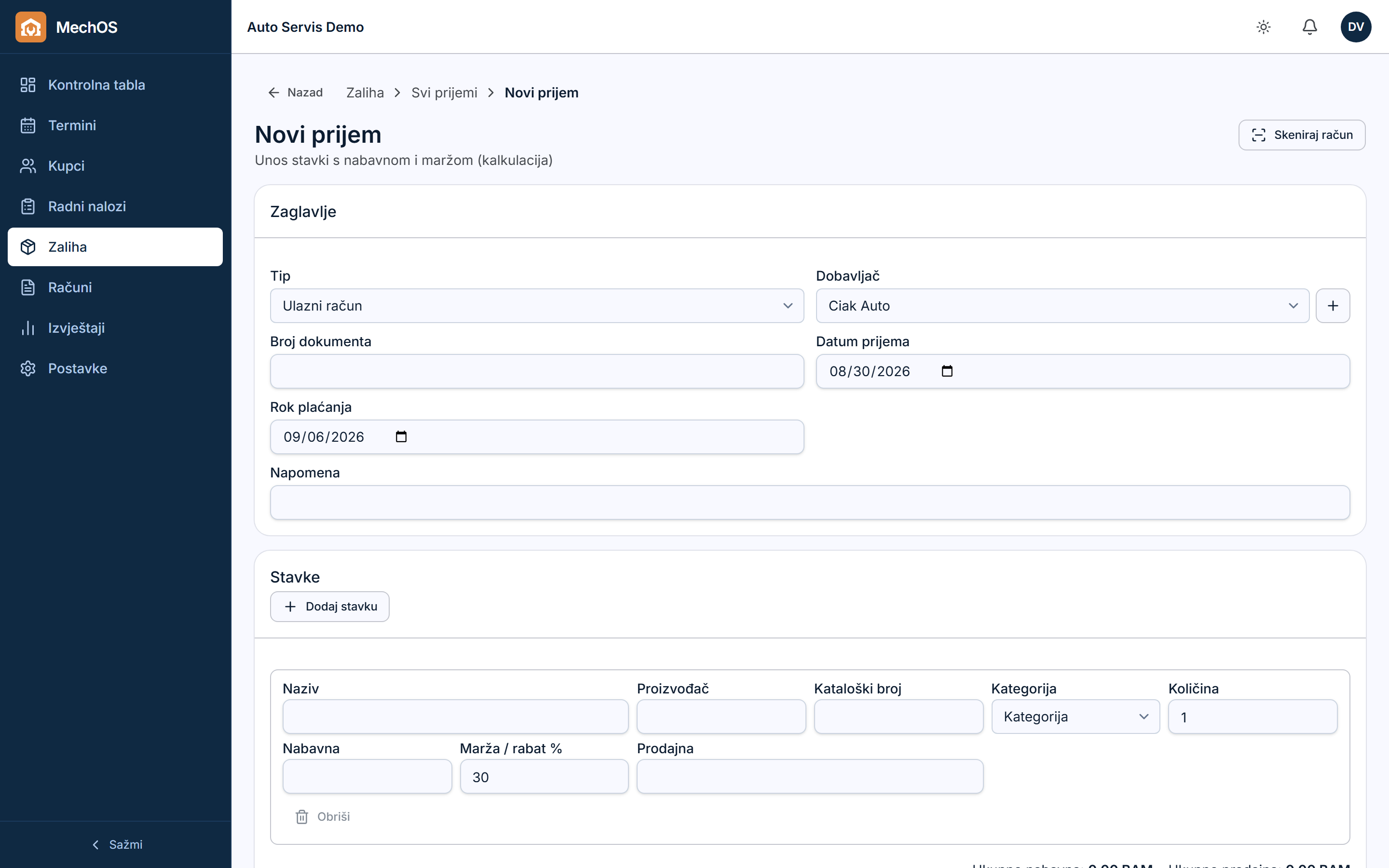The image size is (1389, 868).
Task: Open the DV user avatar menu
Action: coord(1356,27)
